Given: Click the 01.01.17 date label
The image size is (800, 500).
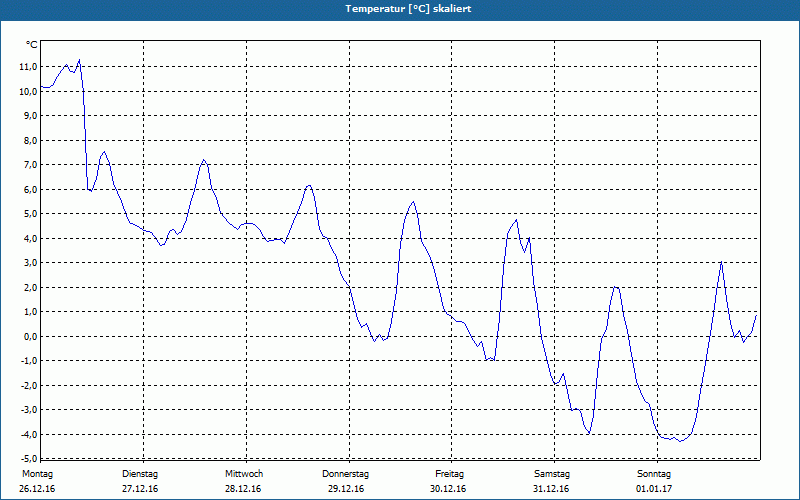Looking at the screenshot, I should [x=654, y=489].
